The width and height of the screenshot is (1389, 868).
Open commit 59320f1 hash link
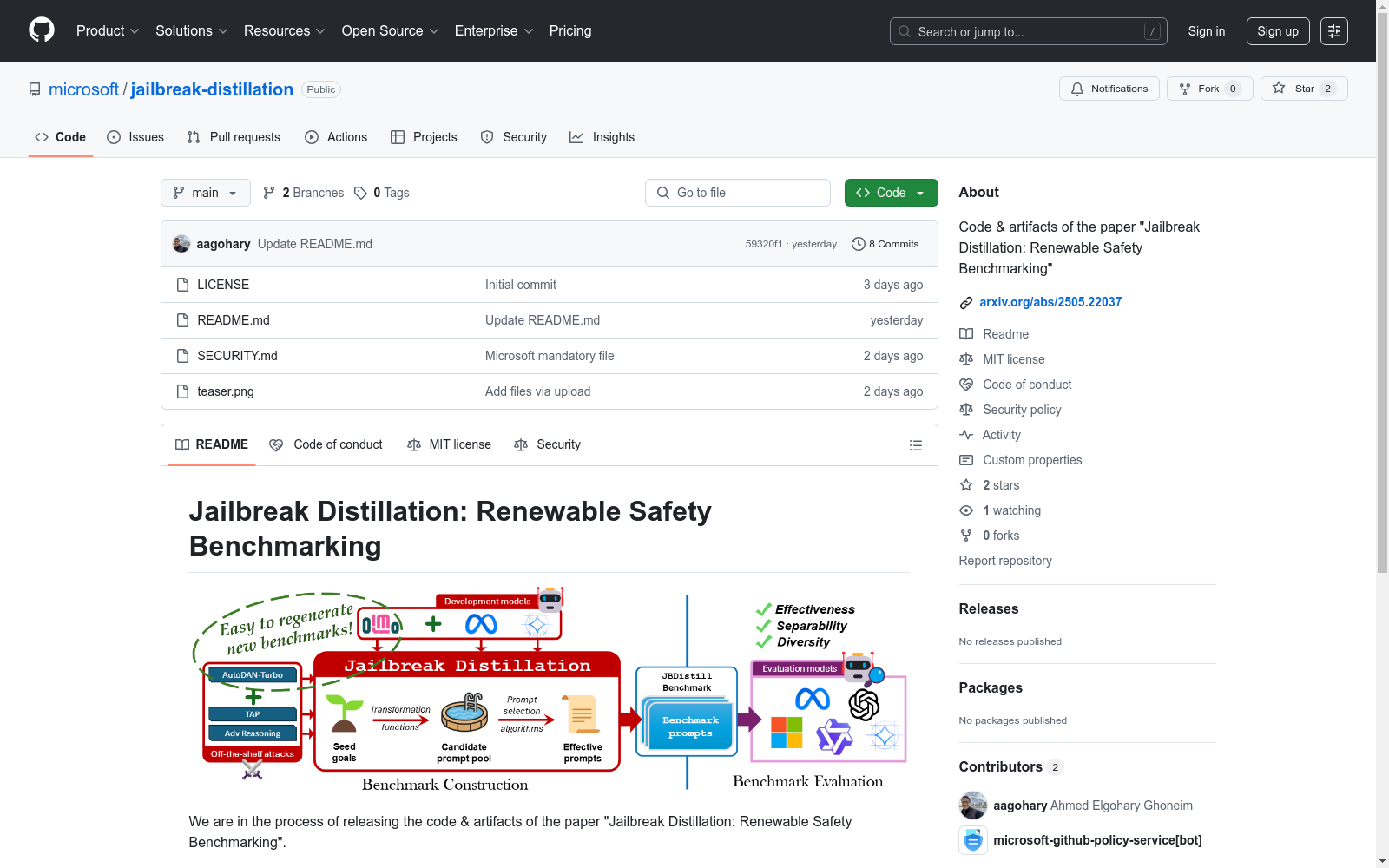tap(764, 244)
